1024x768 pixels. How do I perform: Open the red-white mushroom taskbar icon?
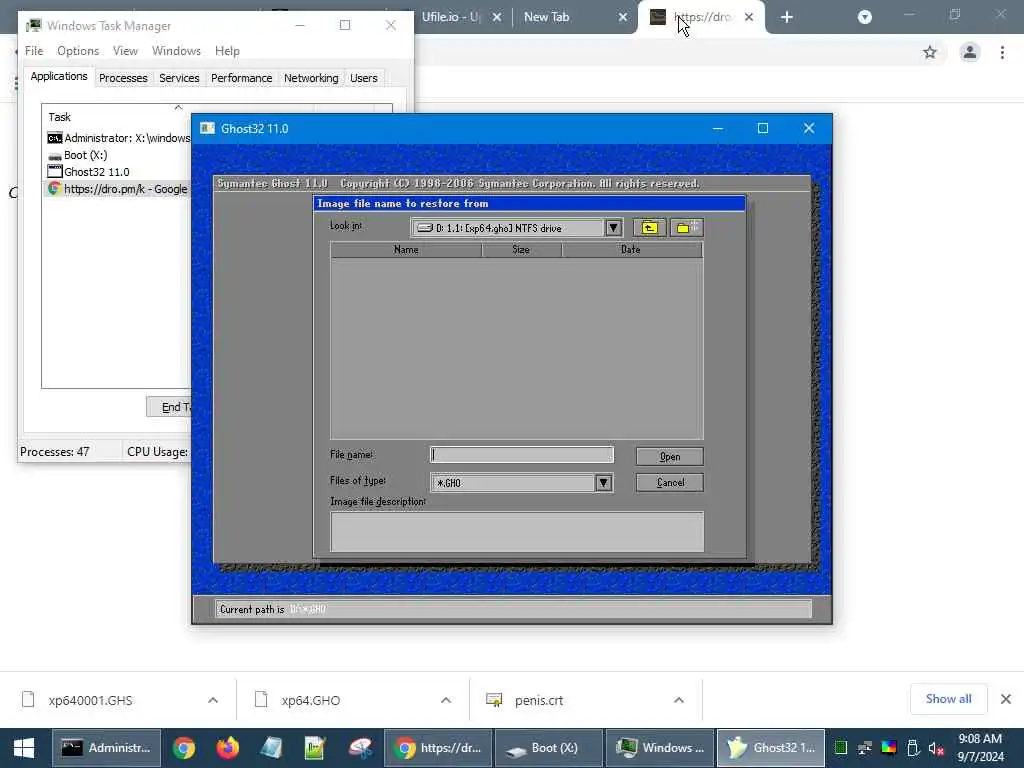coord(359,748)
